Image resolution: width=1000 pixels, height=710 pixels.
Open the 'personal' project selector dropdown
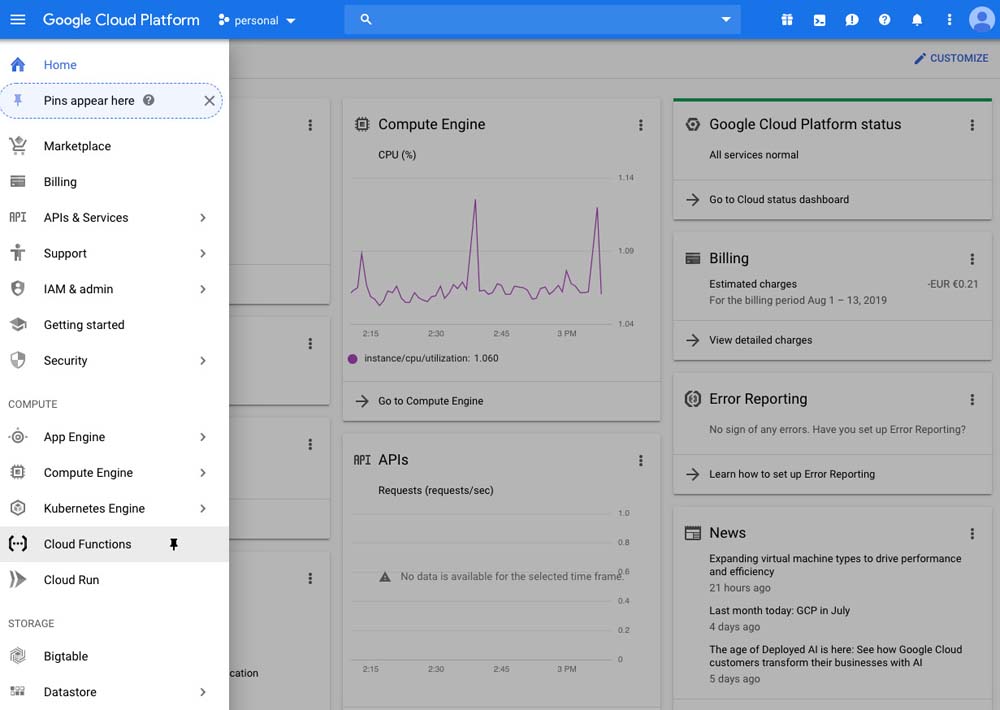coord(258,20)
